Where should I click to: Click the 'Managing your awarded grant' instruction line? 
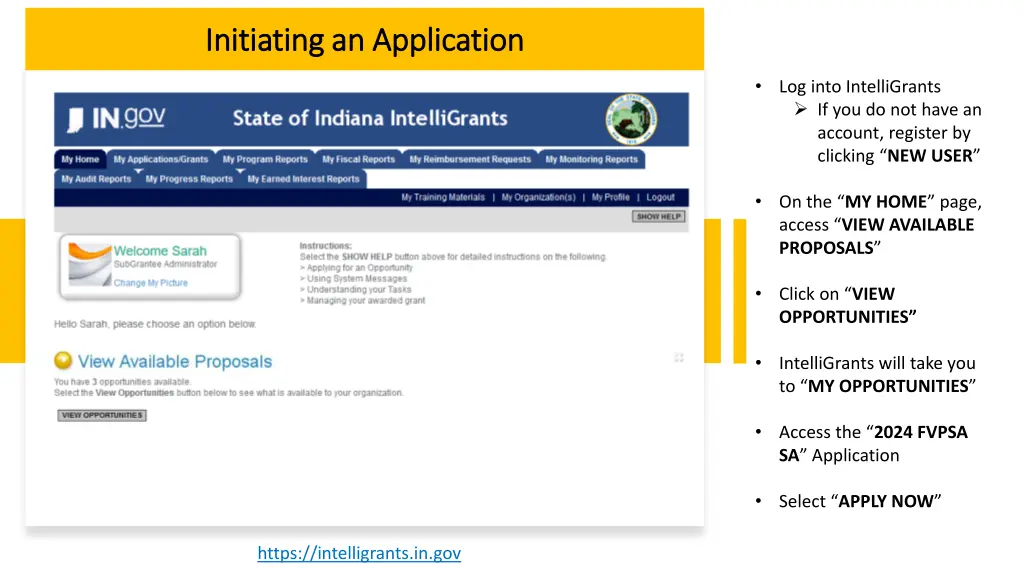[x=362, y=300]
